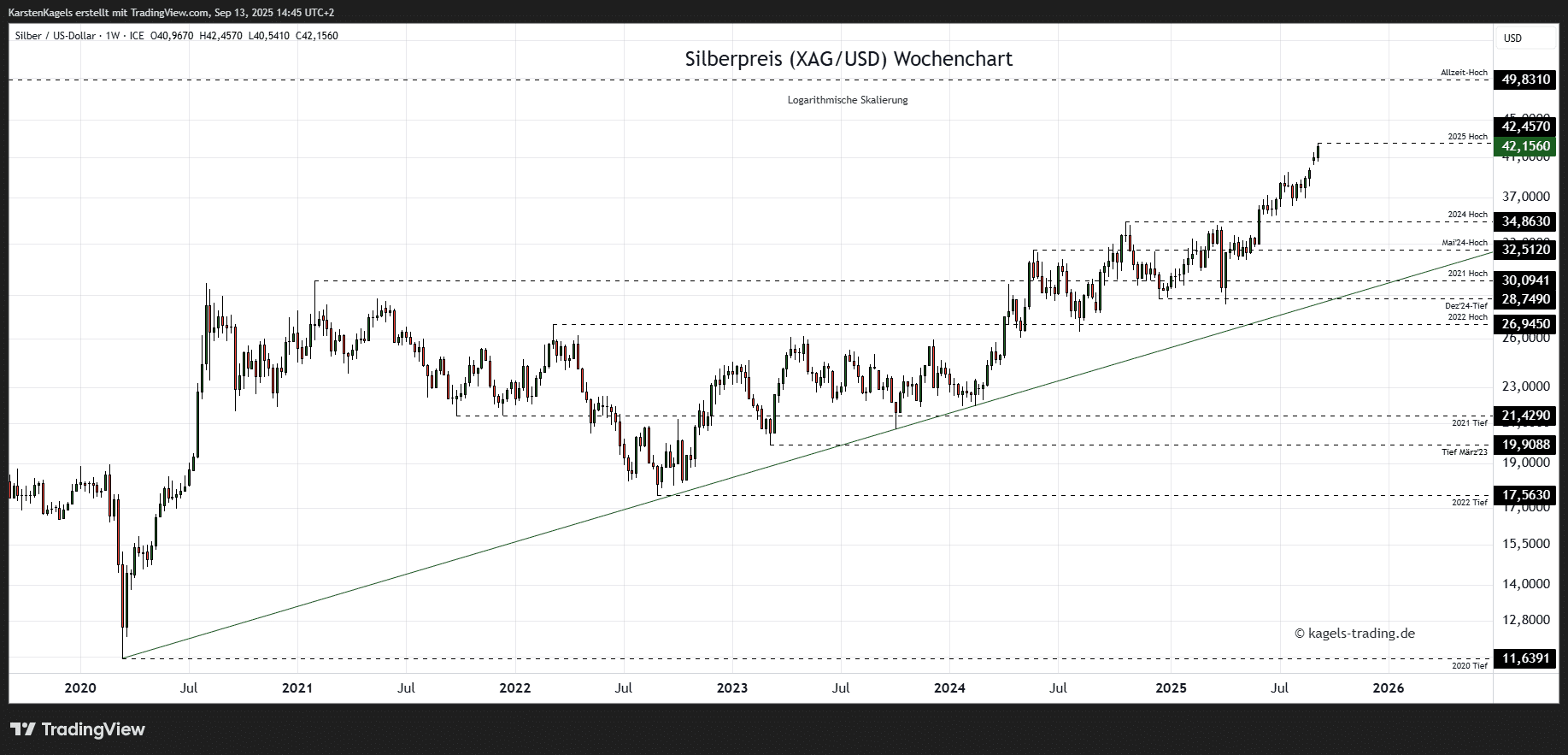Click the Tief März'23 annotation label

pyautogui.click(x=1465, y=451)
